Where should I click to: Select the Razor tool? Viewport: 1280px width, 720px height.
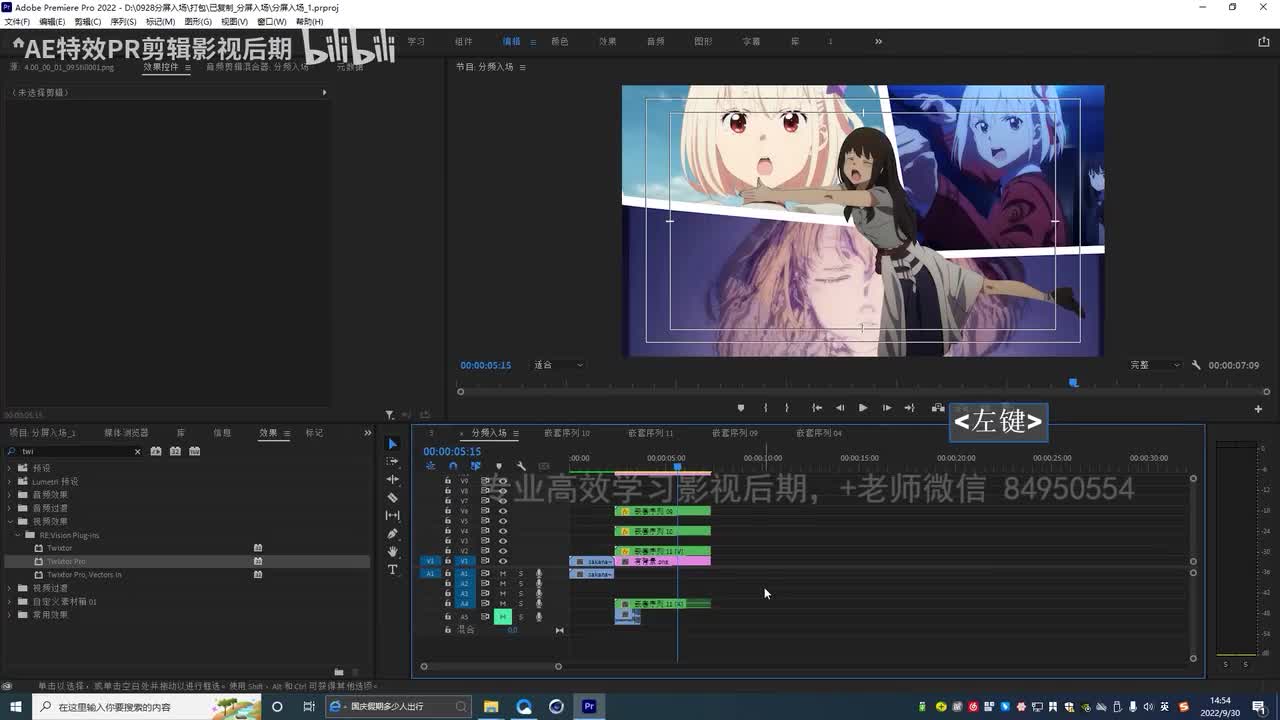tap(392, 497)
